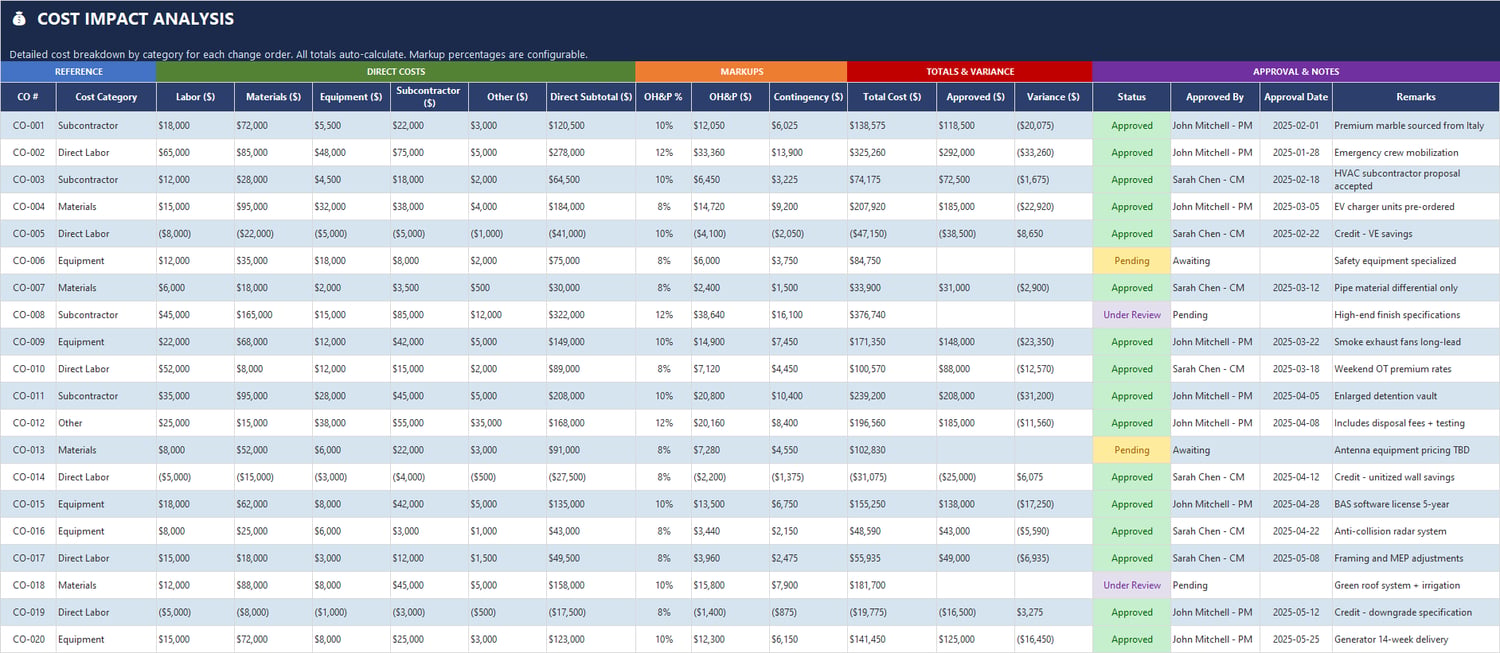Select total cost $181,700 for CO-018
Image resolution: width=1500 pixels, height=653 pixels.
(892, 585)
